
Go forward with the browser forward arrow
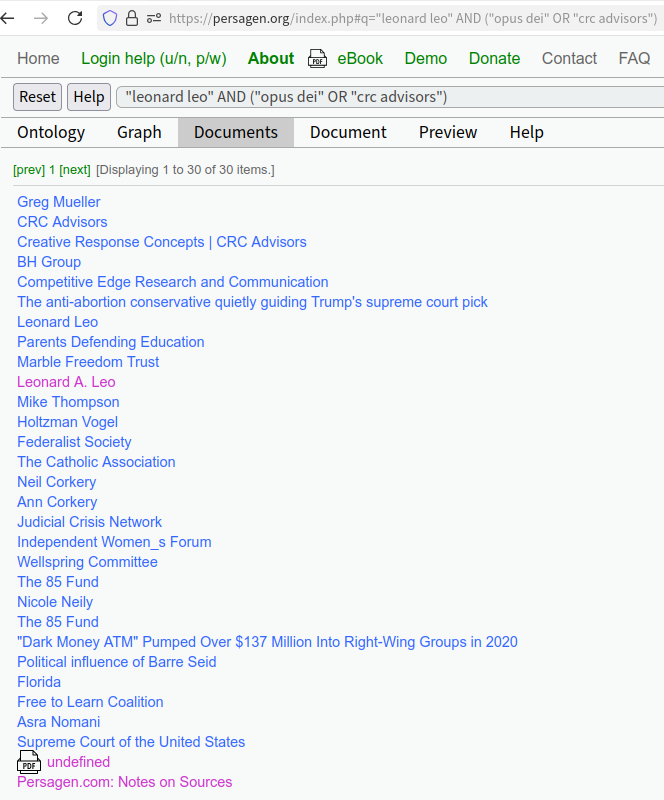pyautogui.click(x=41, y=18)
